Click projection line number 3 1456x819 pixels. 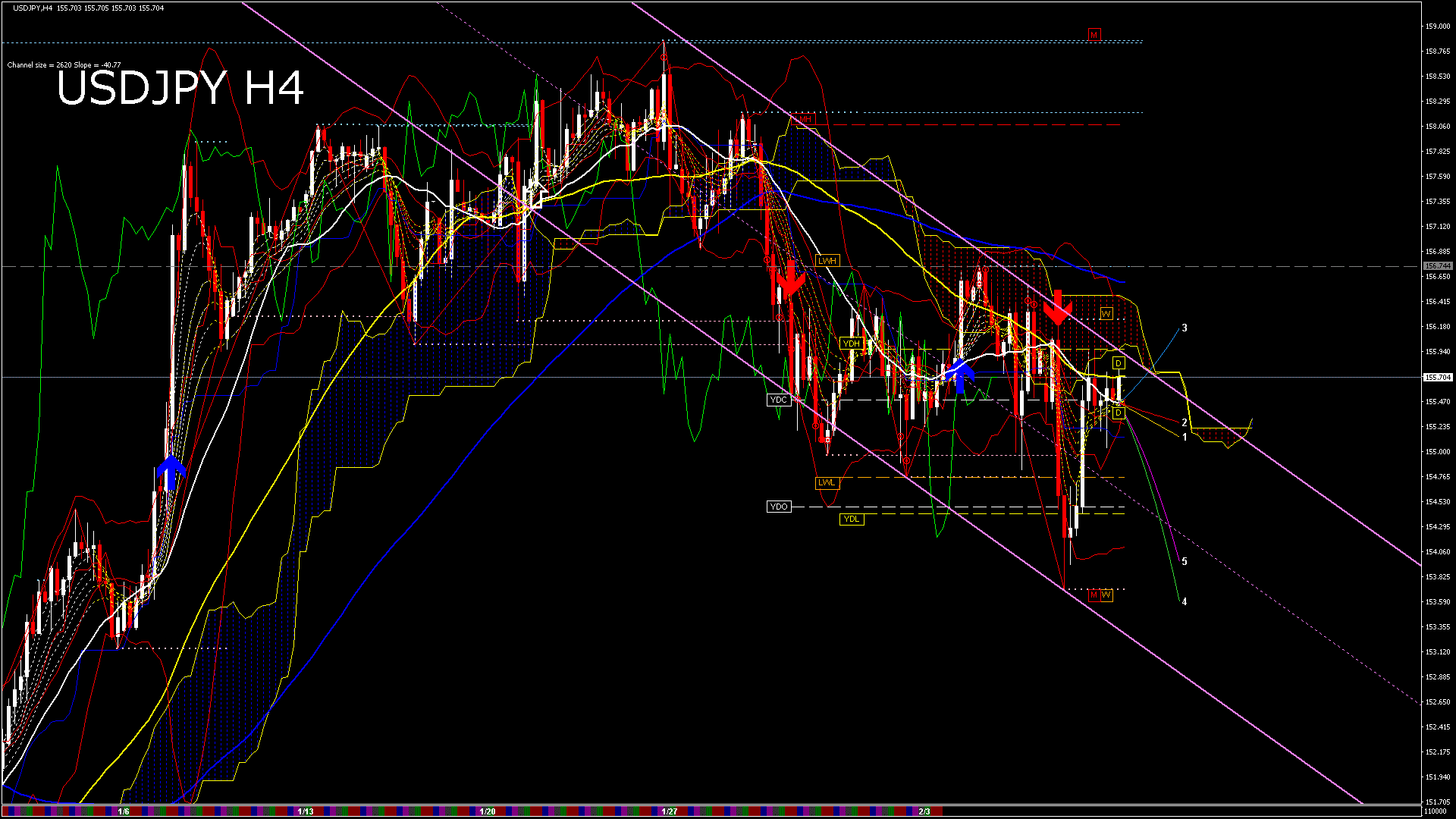1185,328
